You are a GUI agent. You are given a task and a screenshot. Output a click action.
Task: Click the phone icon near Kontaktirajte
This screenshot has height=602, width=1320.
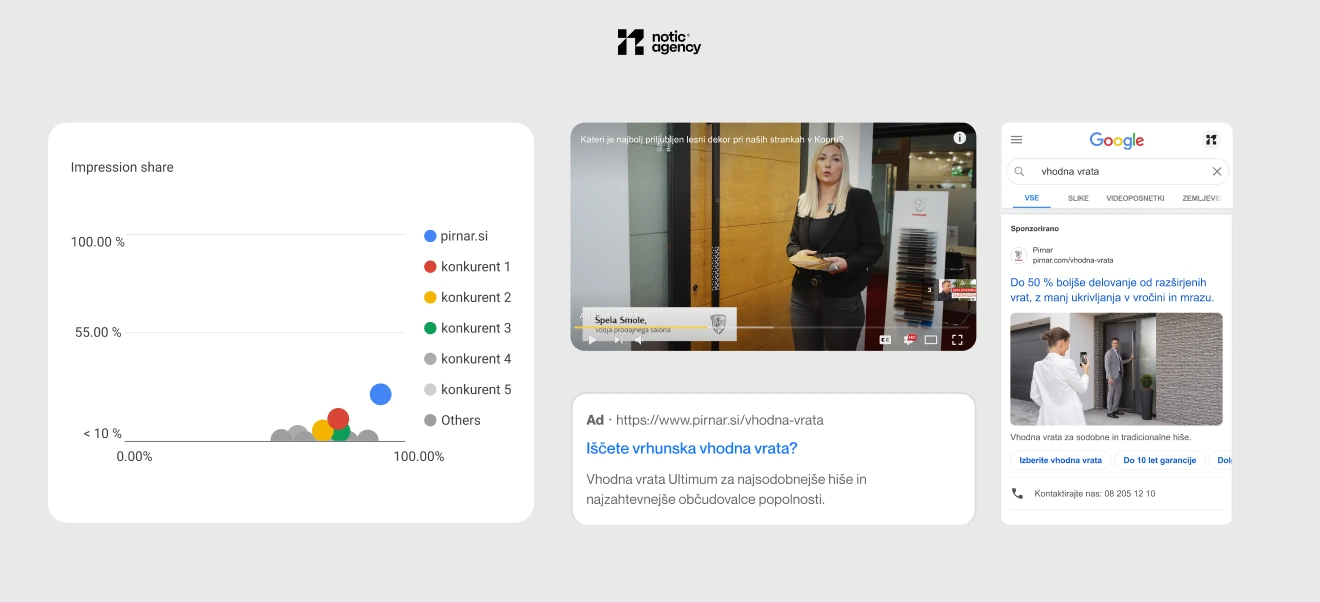[x=1017, y=493]
